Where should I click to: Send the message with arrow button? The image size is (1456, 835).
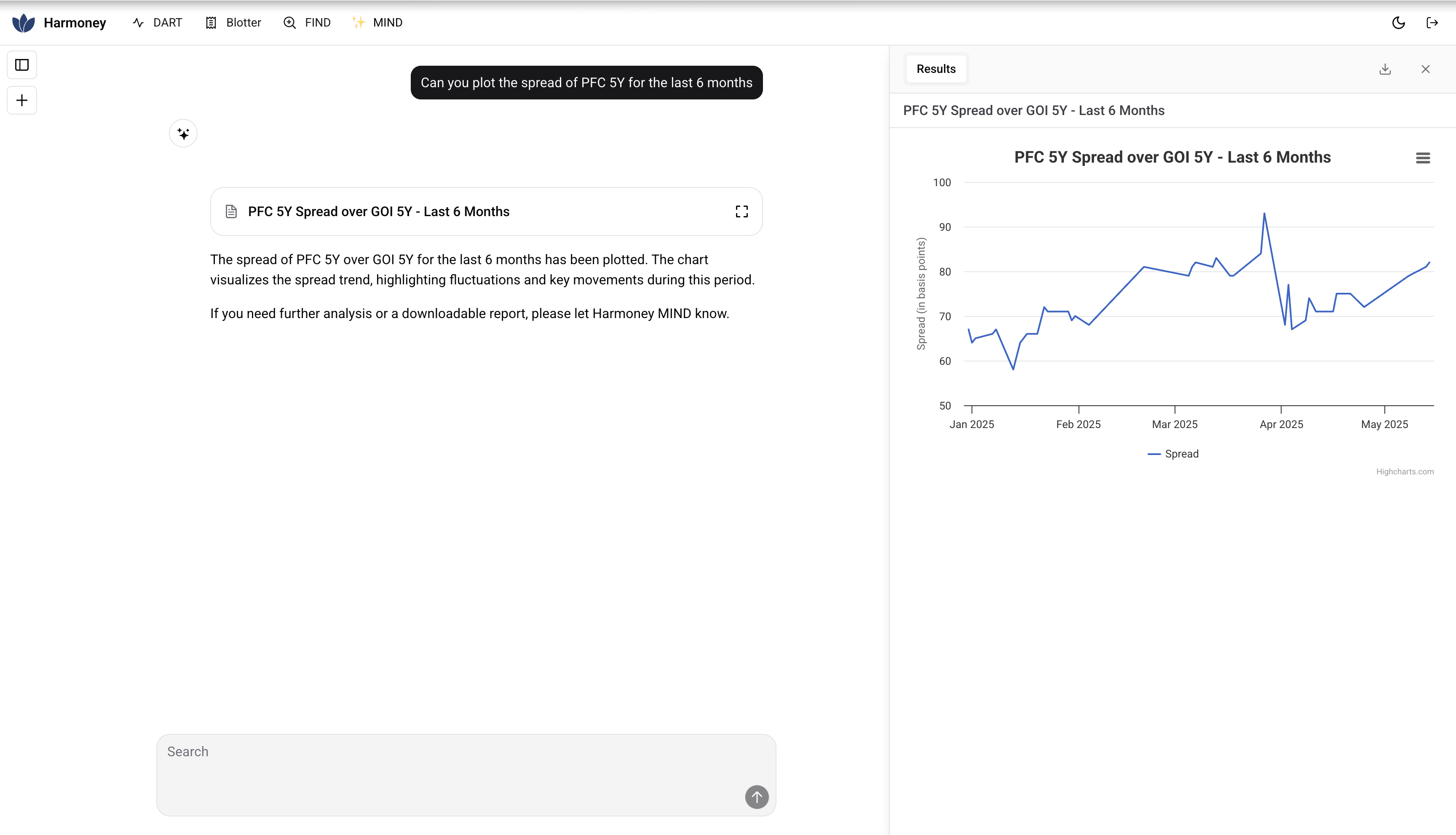click(x=757, y=797)
